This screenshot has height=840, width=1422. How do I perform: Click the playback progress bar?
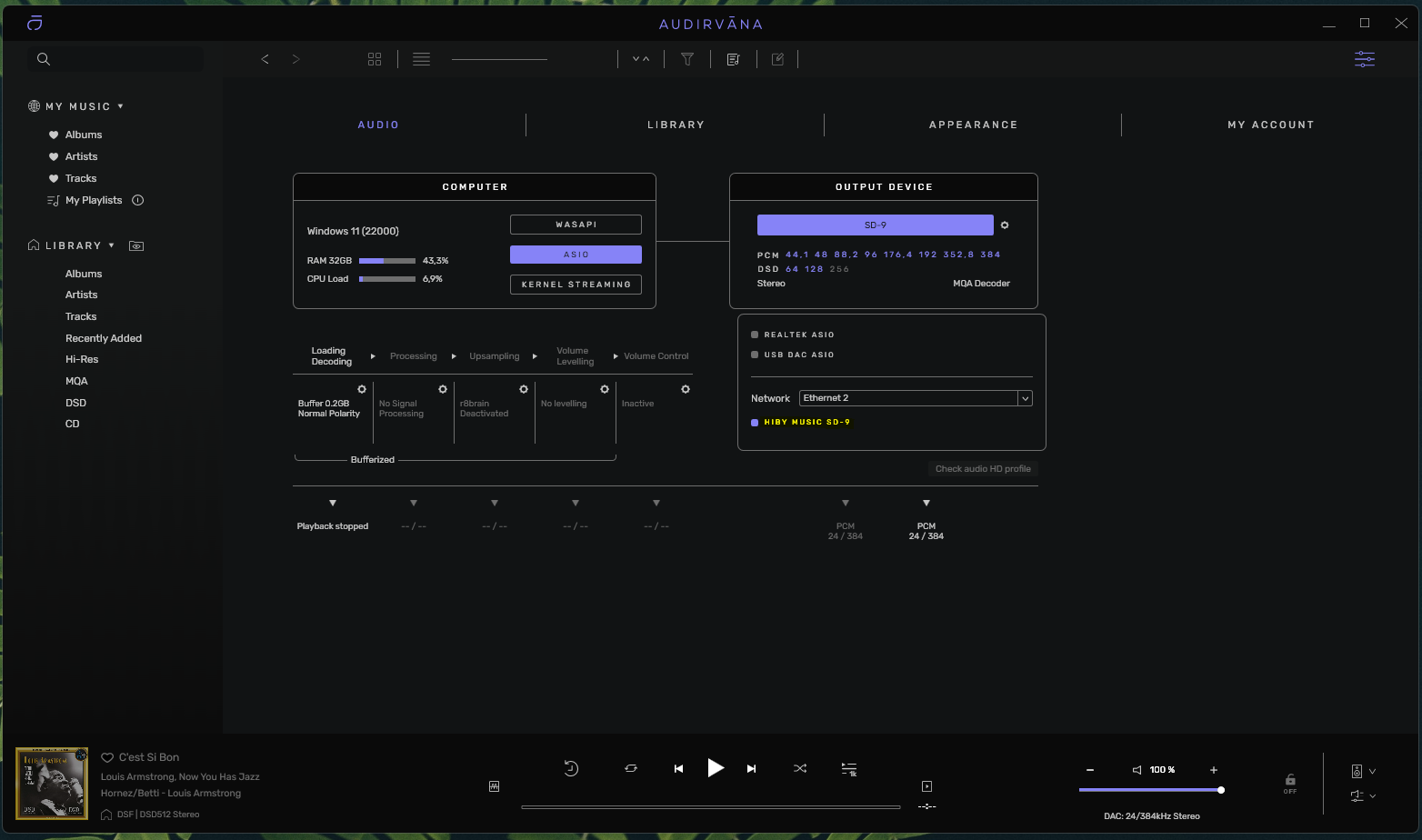[x=711, y=806]
